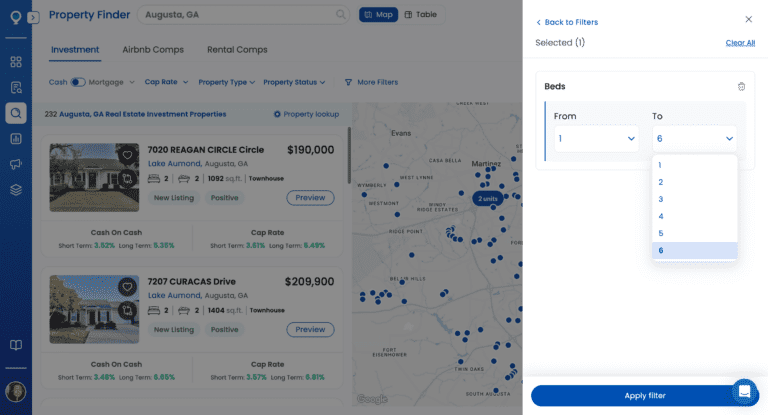The height and width of the screenshot is (415, 768).
Task: Switch to Table view
Action: 421,15
